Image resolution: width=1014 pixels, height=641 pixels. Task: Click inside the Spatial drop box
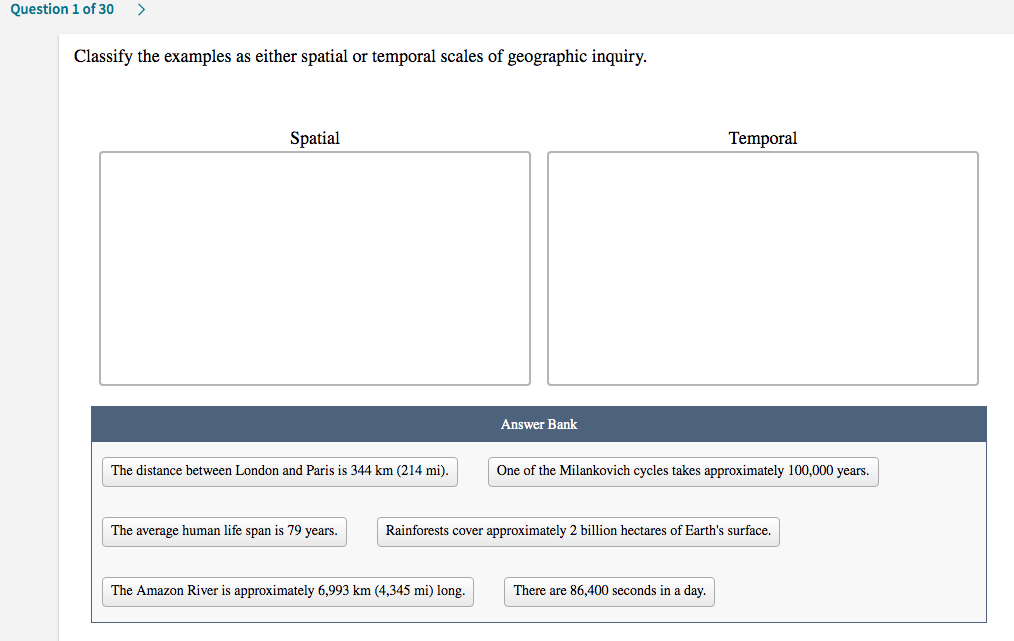pyautogui.click(x=315, y=268)
